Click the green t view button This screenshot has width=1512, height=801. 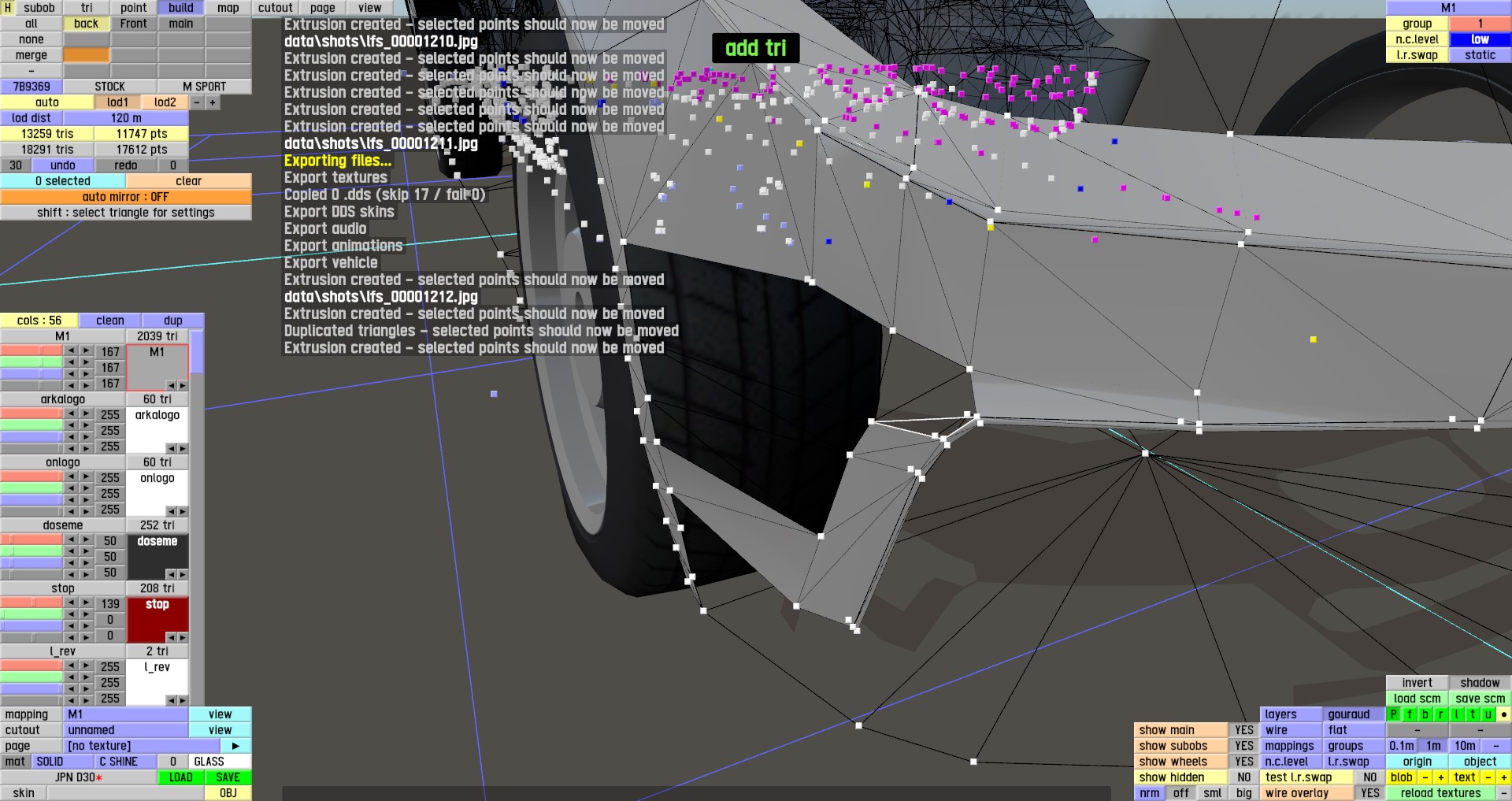click(1473, 714)
